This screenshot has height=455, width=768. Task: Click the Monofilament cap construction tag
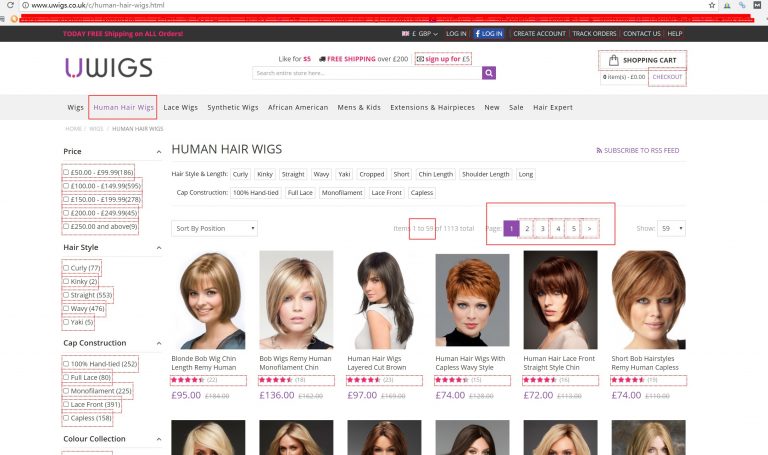[342, 193]
